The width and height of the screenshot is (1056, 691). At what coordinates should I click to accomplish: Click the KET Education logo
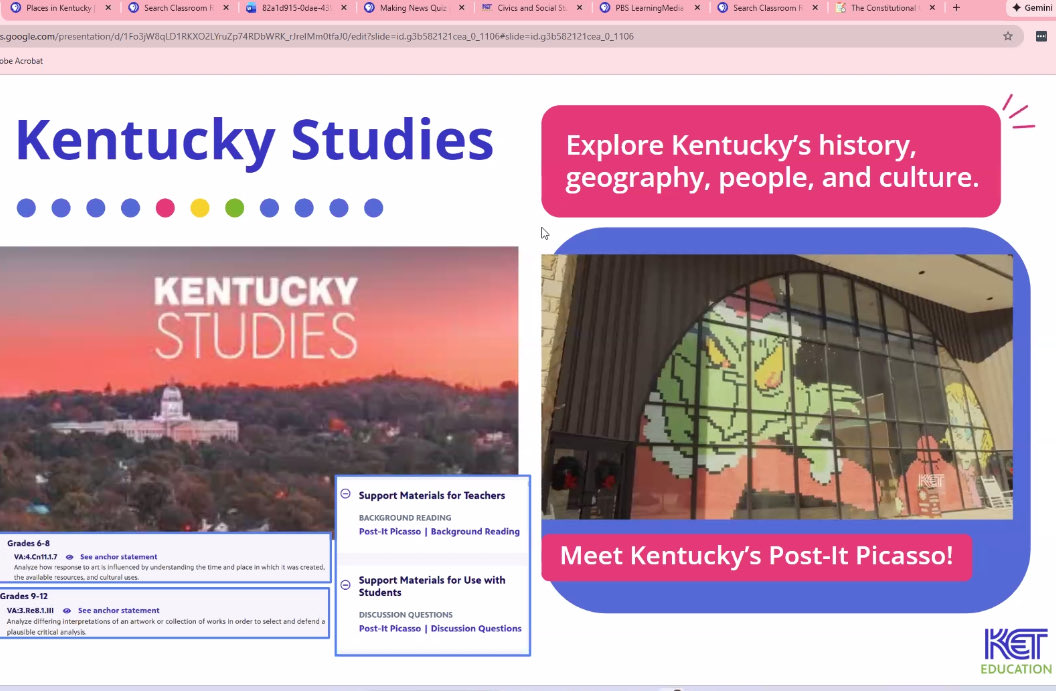coord(1016,651)
